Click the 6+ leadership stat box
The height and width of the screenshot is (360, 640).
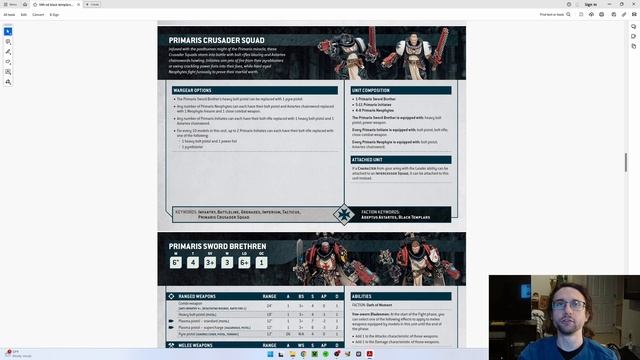pos(244,262)
